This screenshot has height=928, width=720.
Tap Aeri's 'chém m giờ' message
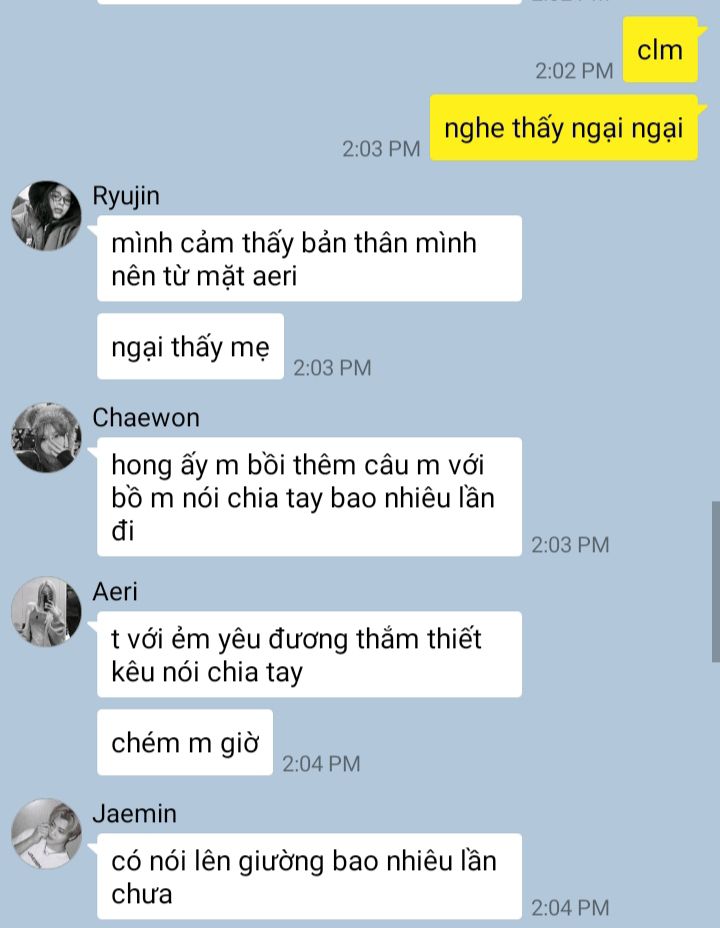185,742
